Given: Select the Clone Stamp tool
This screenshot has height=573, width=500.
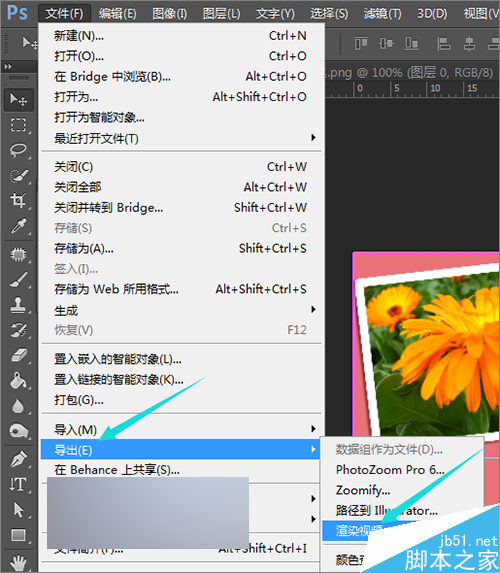Looking at the screenshot, I should coord(18,304).
